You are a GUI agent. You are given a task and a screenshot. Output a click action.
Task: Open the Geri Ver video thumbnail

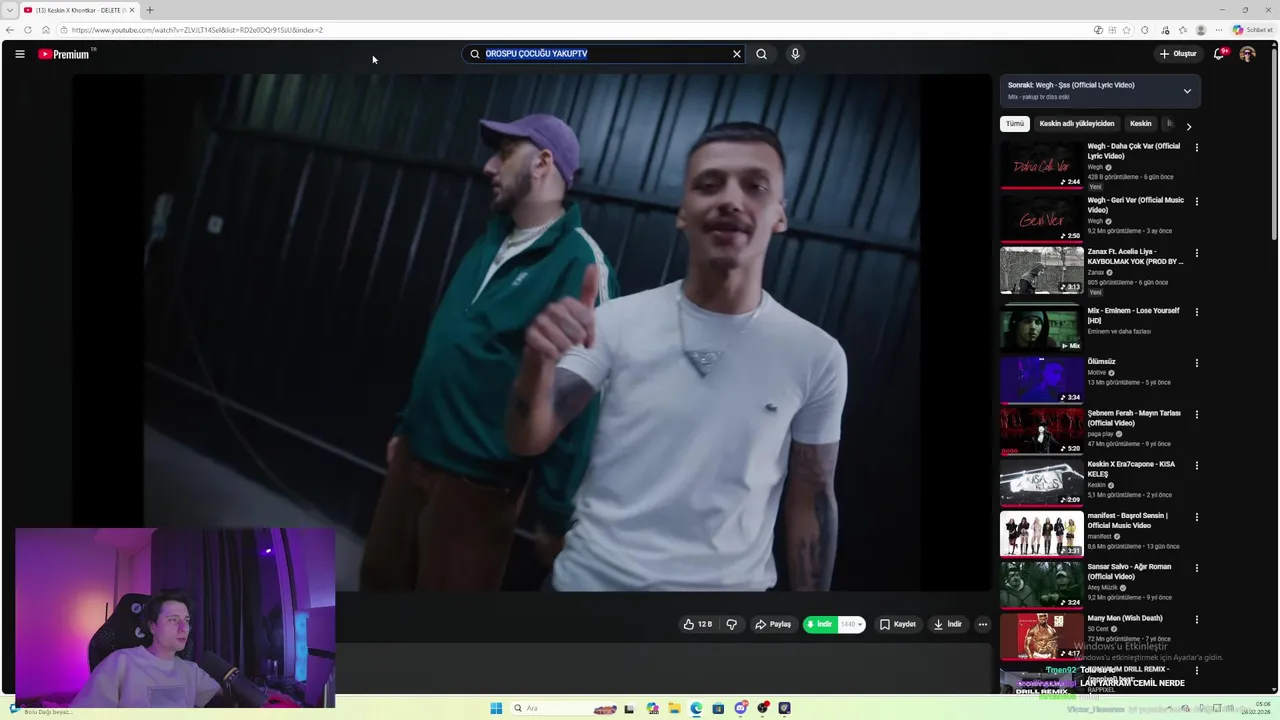pyautogui.click(x=1041, y=218)
